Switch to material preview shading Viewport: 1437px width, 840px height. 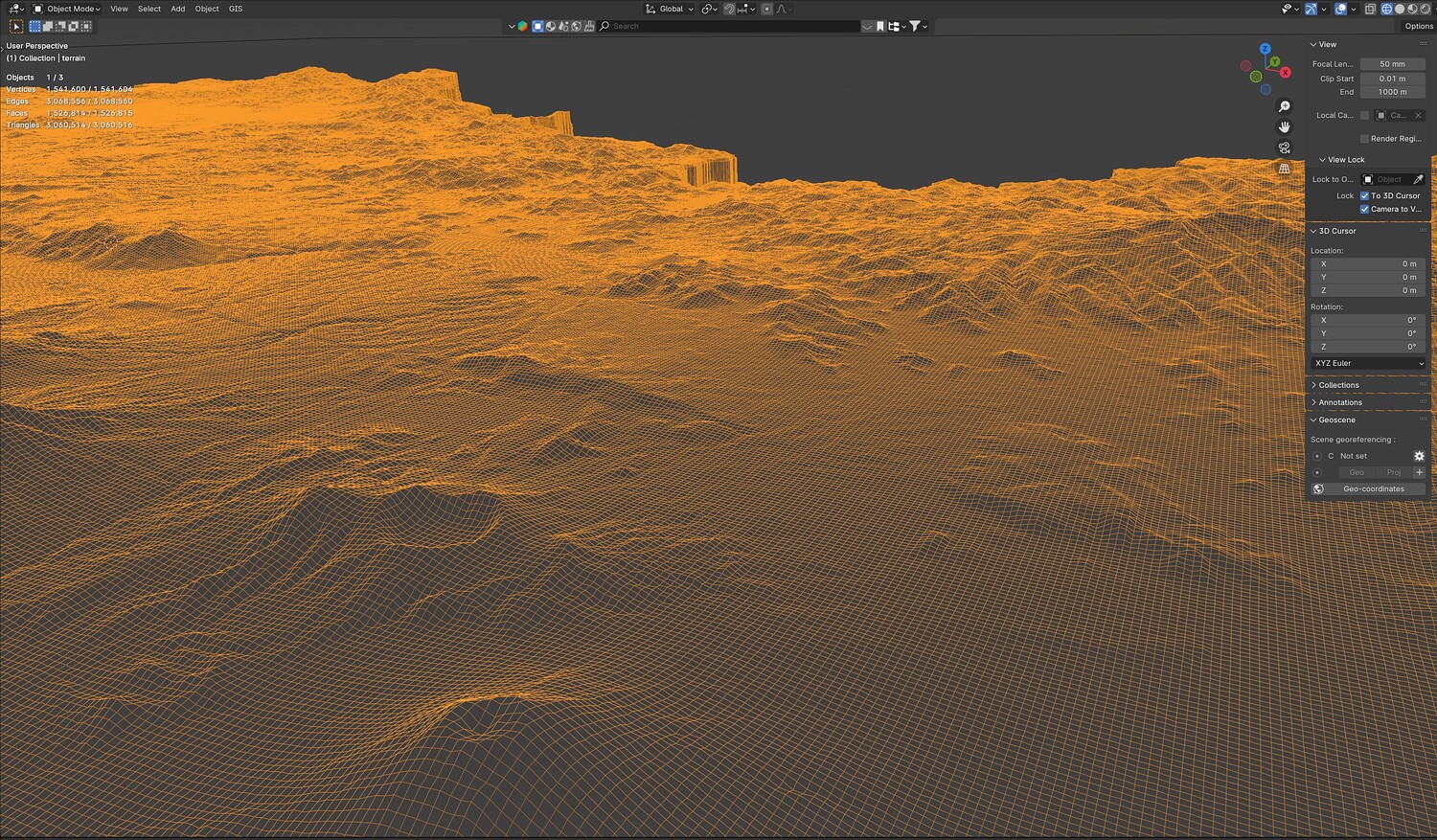point(1411,9)
